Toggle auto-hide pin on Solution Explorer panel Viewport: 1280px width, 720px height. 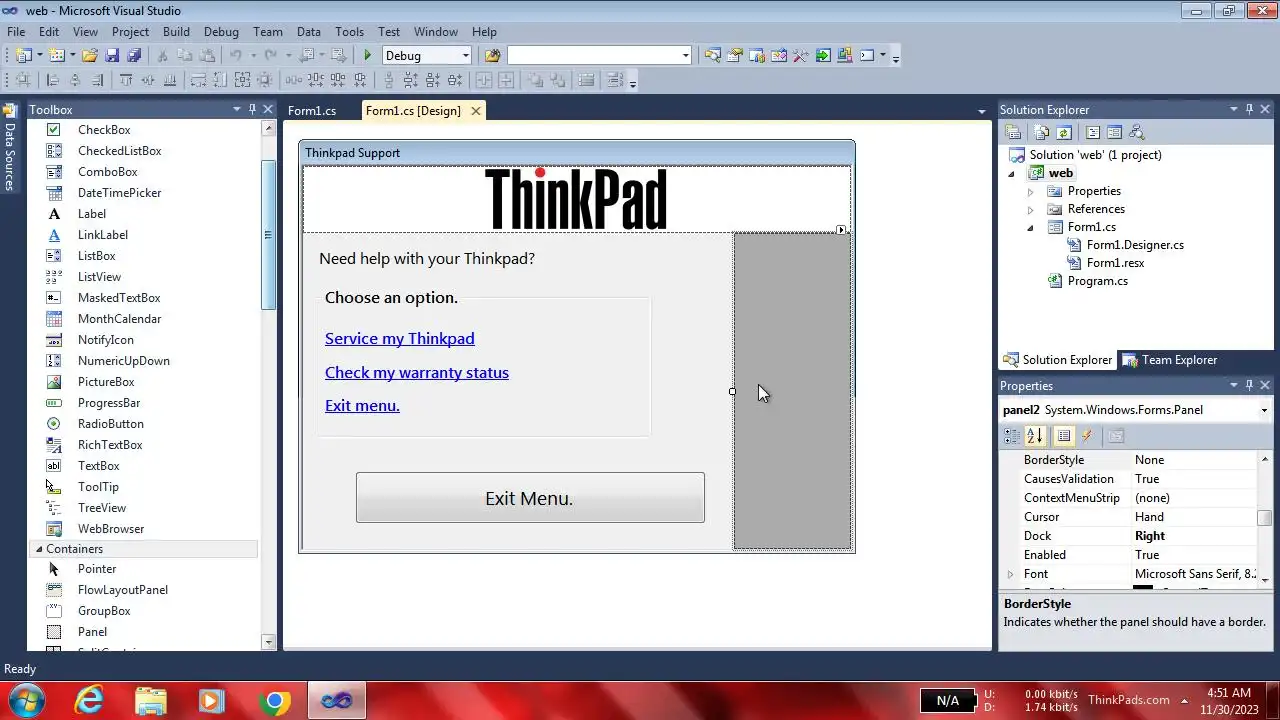coord(1249,109)
